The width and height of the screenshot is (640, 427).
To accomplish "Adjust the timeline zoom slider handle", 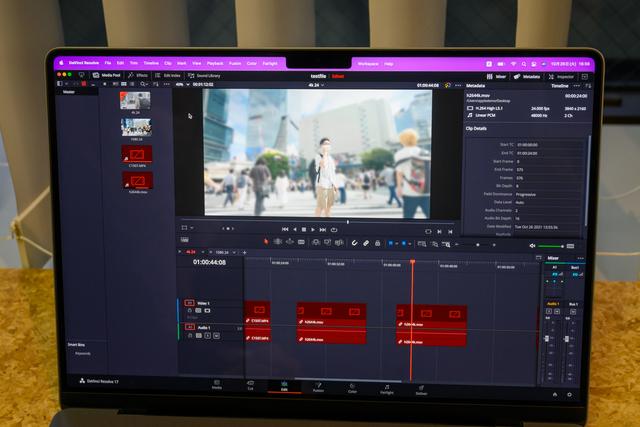I will coord(478,245).
